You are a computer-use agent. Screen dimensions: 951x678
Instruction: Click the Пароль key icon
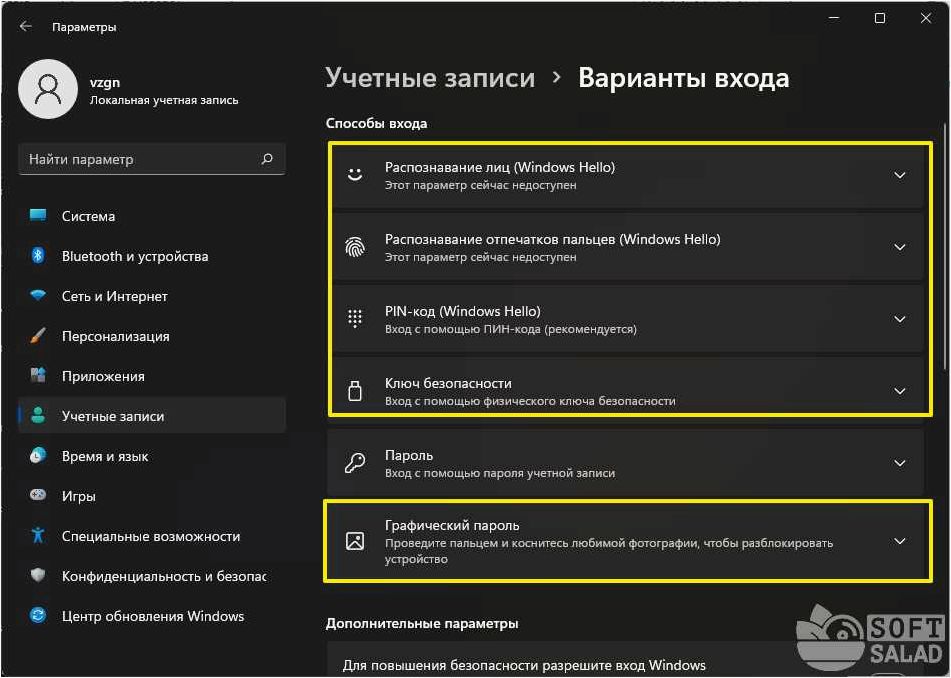355,463
